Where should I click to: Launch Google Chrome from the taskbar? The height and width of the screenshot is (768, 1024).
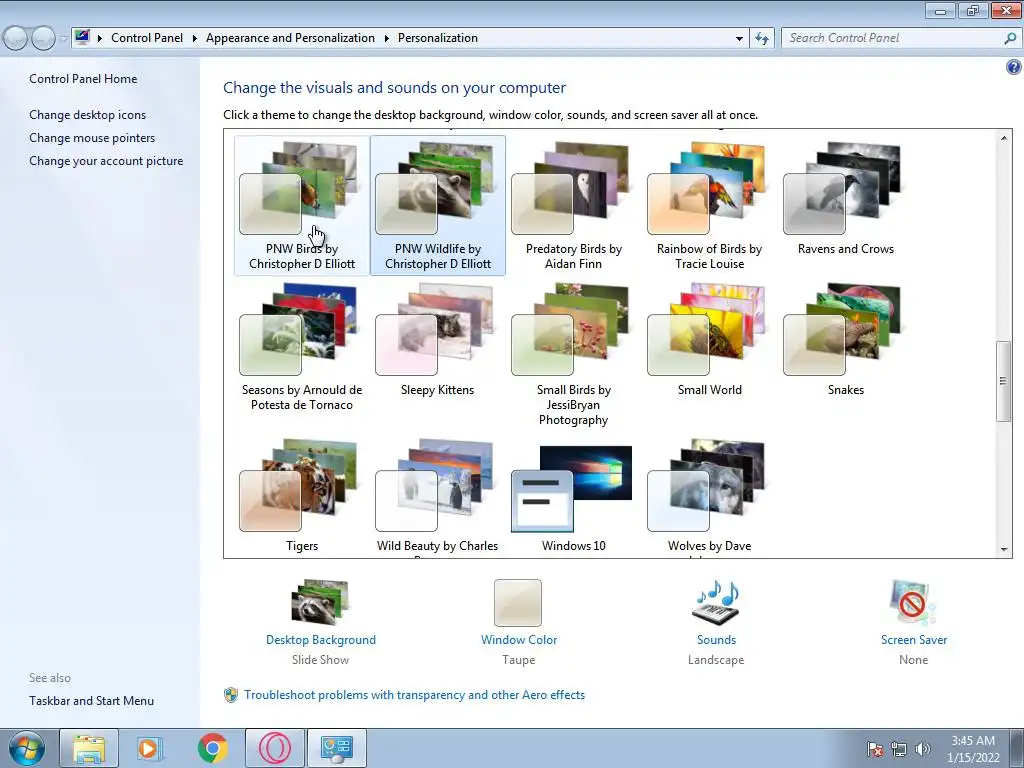pyautogui.click(x=212, y=748)
